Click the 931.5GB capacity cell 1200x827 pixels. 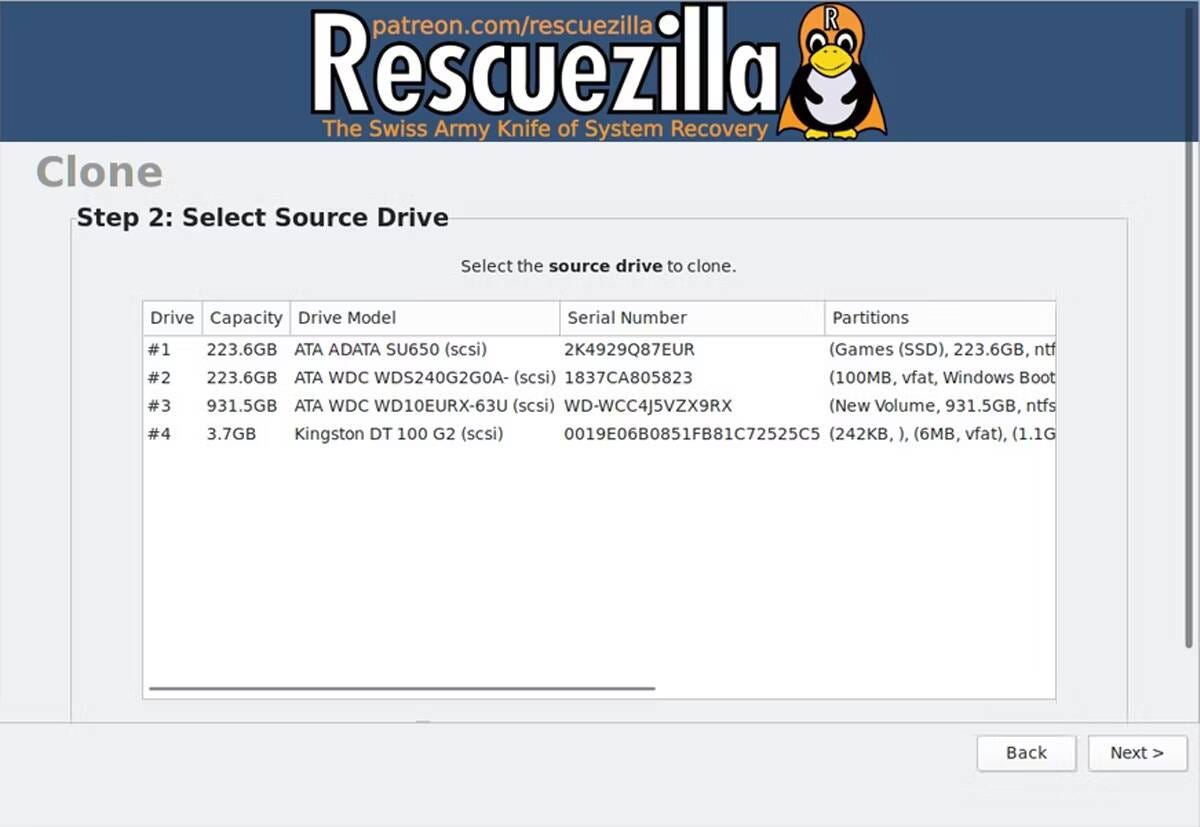pos(242,406)
